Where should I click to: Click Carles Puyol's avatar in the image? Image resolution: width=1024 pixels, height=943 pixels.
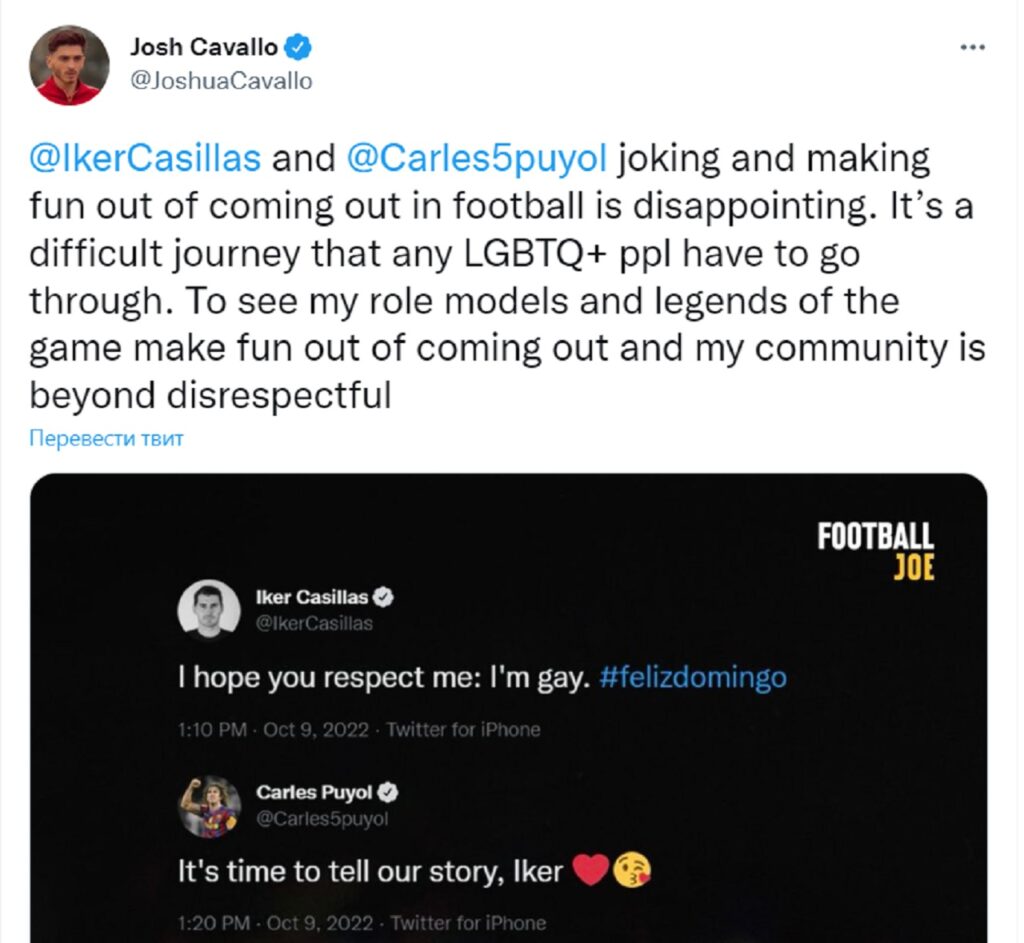click(x=209, y=807)
